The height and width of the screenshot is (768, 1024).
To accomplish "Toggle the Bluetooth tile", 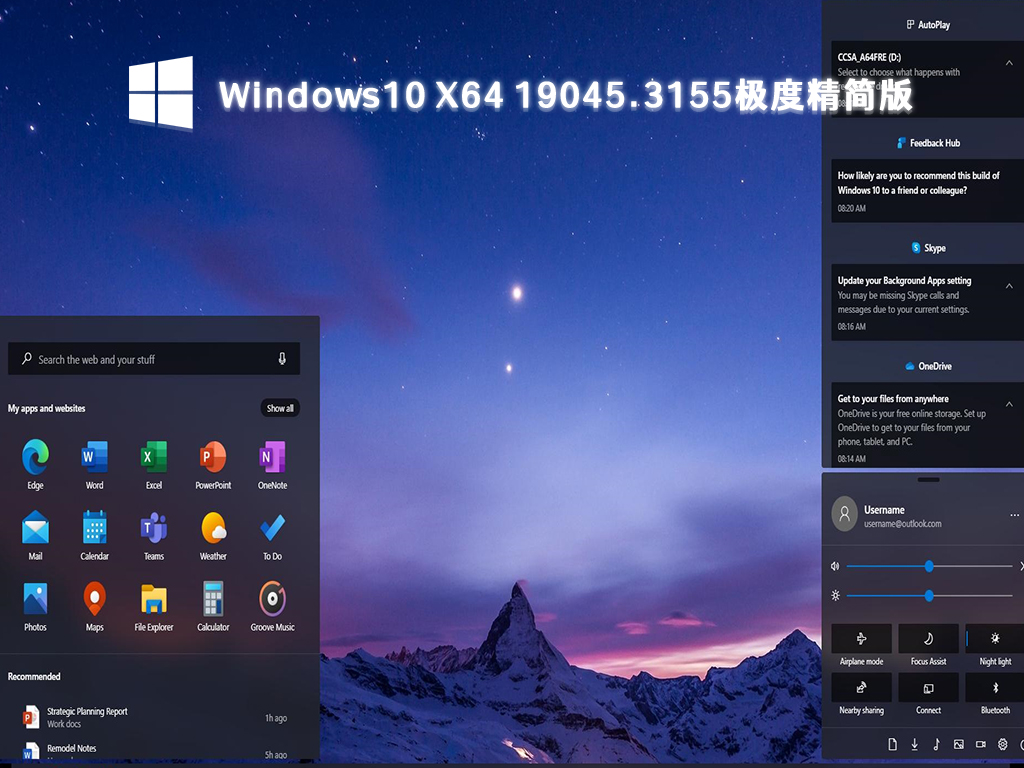I will [995, 688].
